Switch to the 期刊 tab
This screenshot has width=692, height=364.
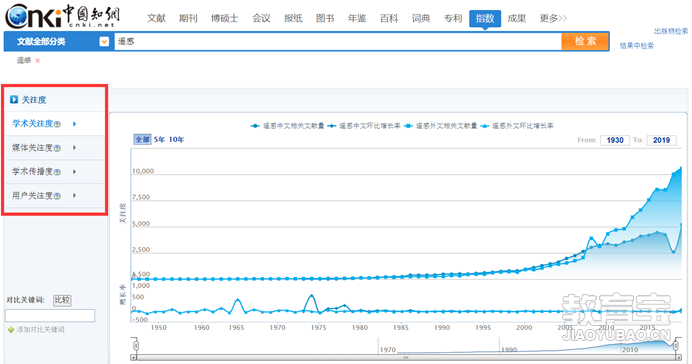click(188, 18)
